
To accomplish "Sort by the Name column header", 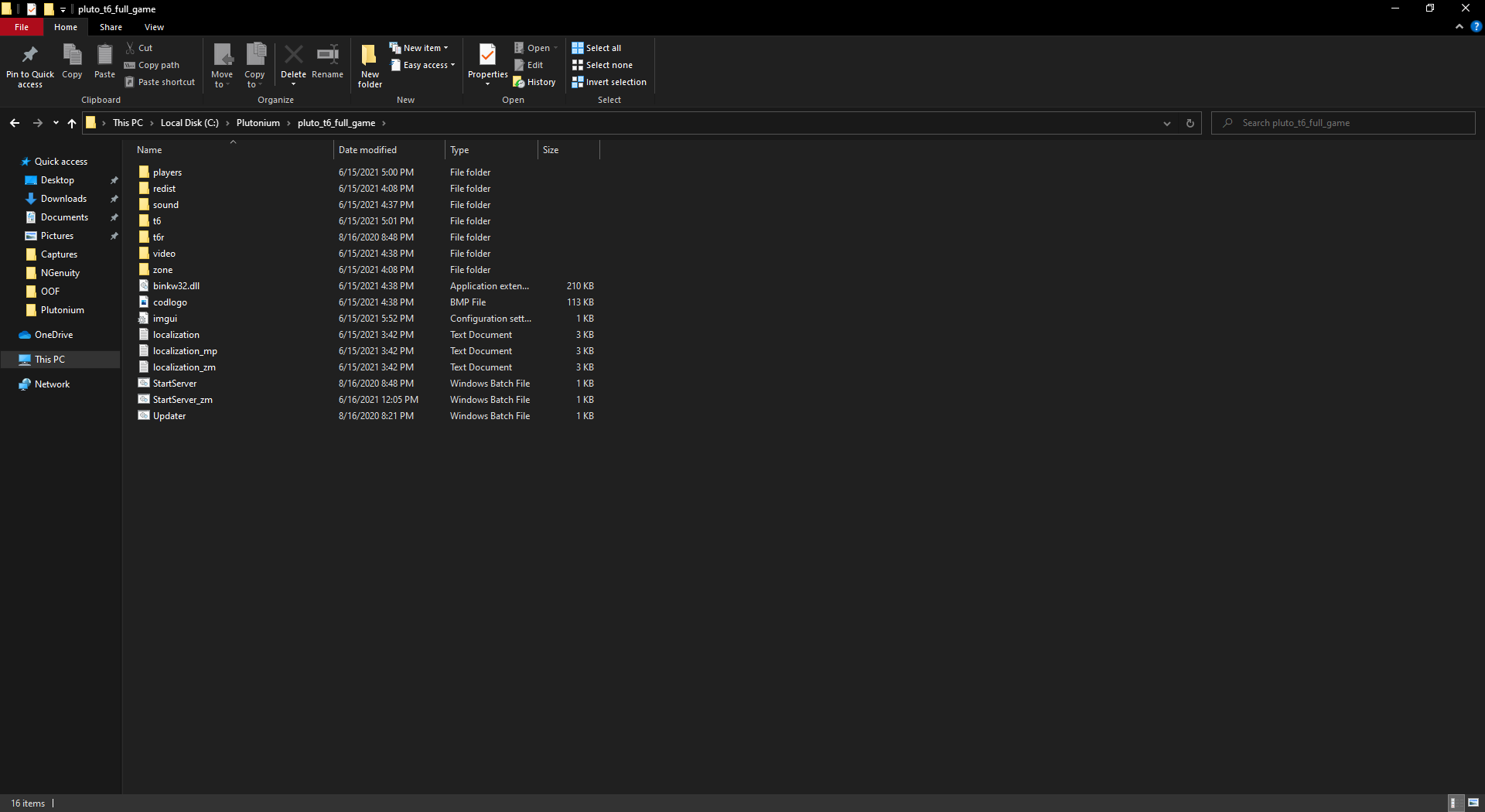I will (x=232, y=150).
